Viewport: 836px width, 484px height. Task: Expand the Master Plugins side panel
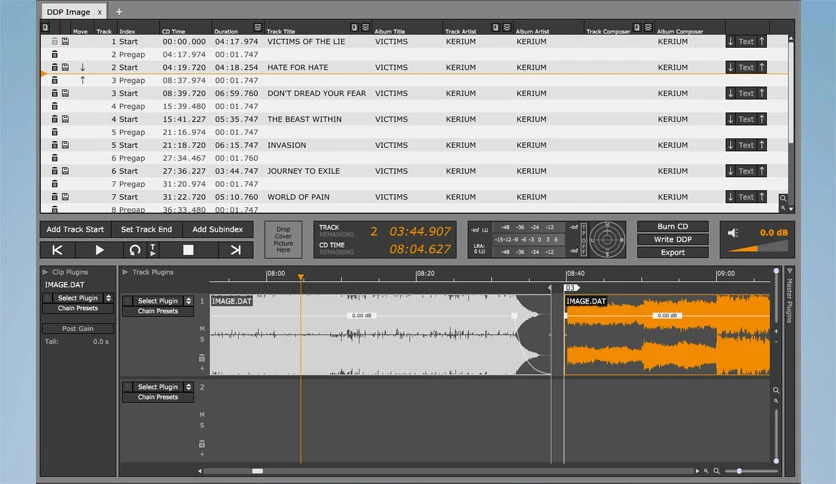point(790,271)
